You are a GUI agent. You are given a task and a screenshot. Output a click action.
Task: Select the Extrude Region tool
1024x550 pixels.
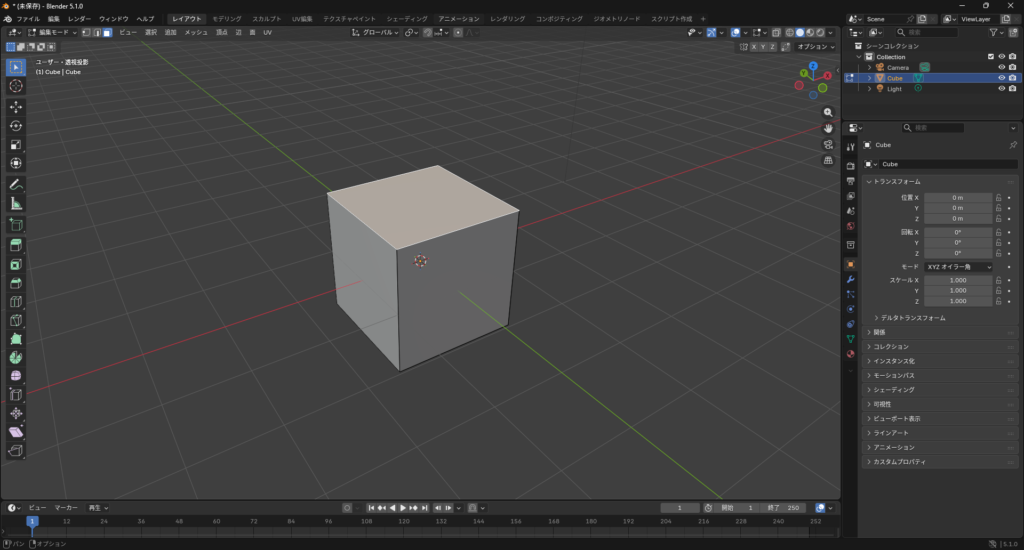click(16, 246)
